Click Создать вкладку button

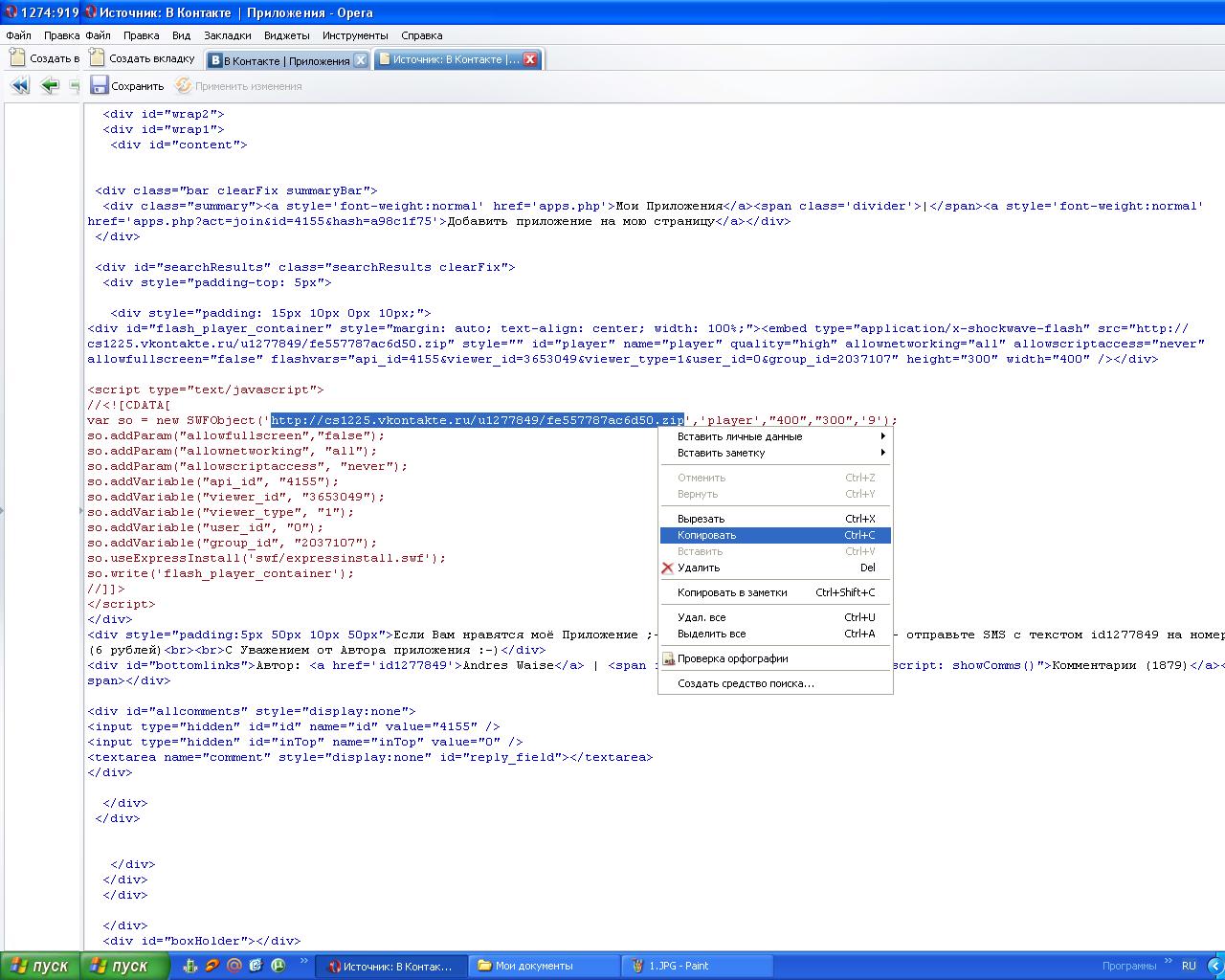(x=142, y=57)
